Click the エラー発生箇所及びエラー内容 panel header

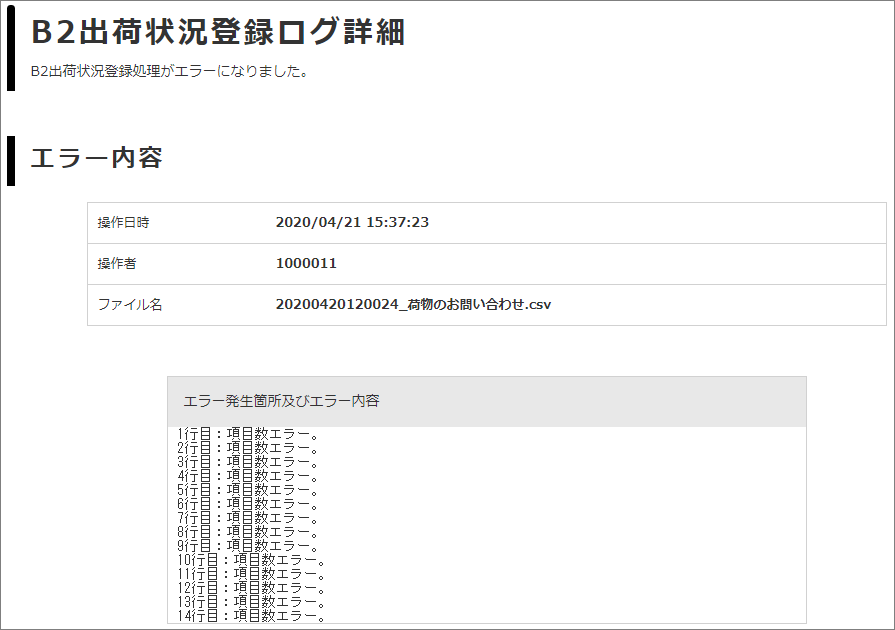pyautogui.click(x=282, y=401)
